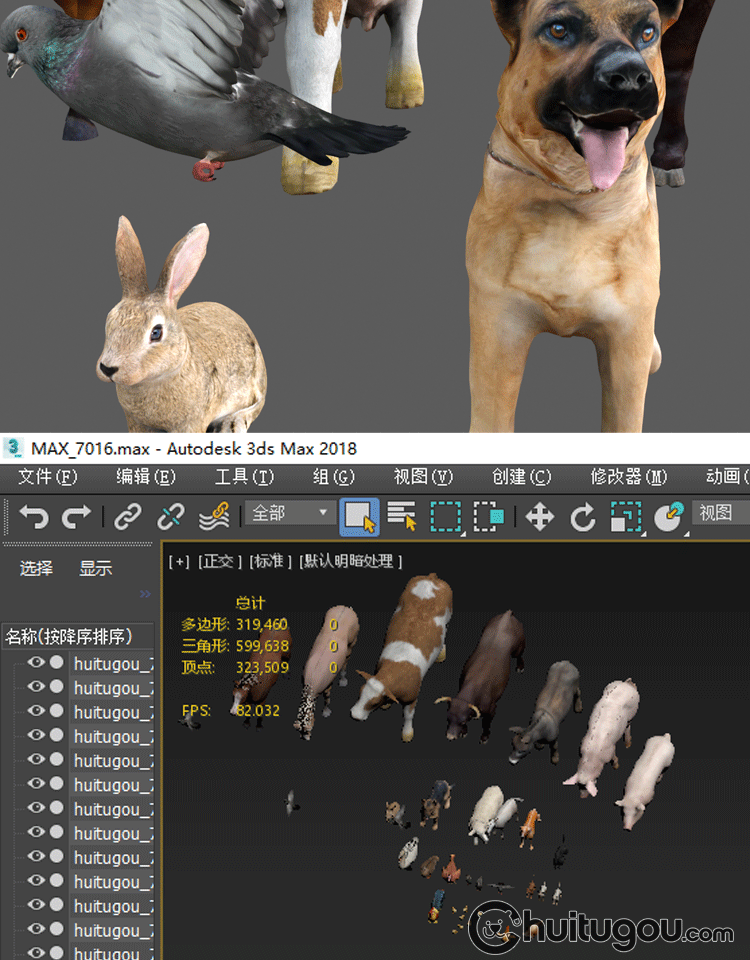This screenshot has width=750, height=960.
Task: Select the Scale tool
Action: 626,517
